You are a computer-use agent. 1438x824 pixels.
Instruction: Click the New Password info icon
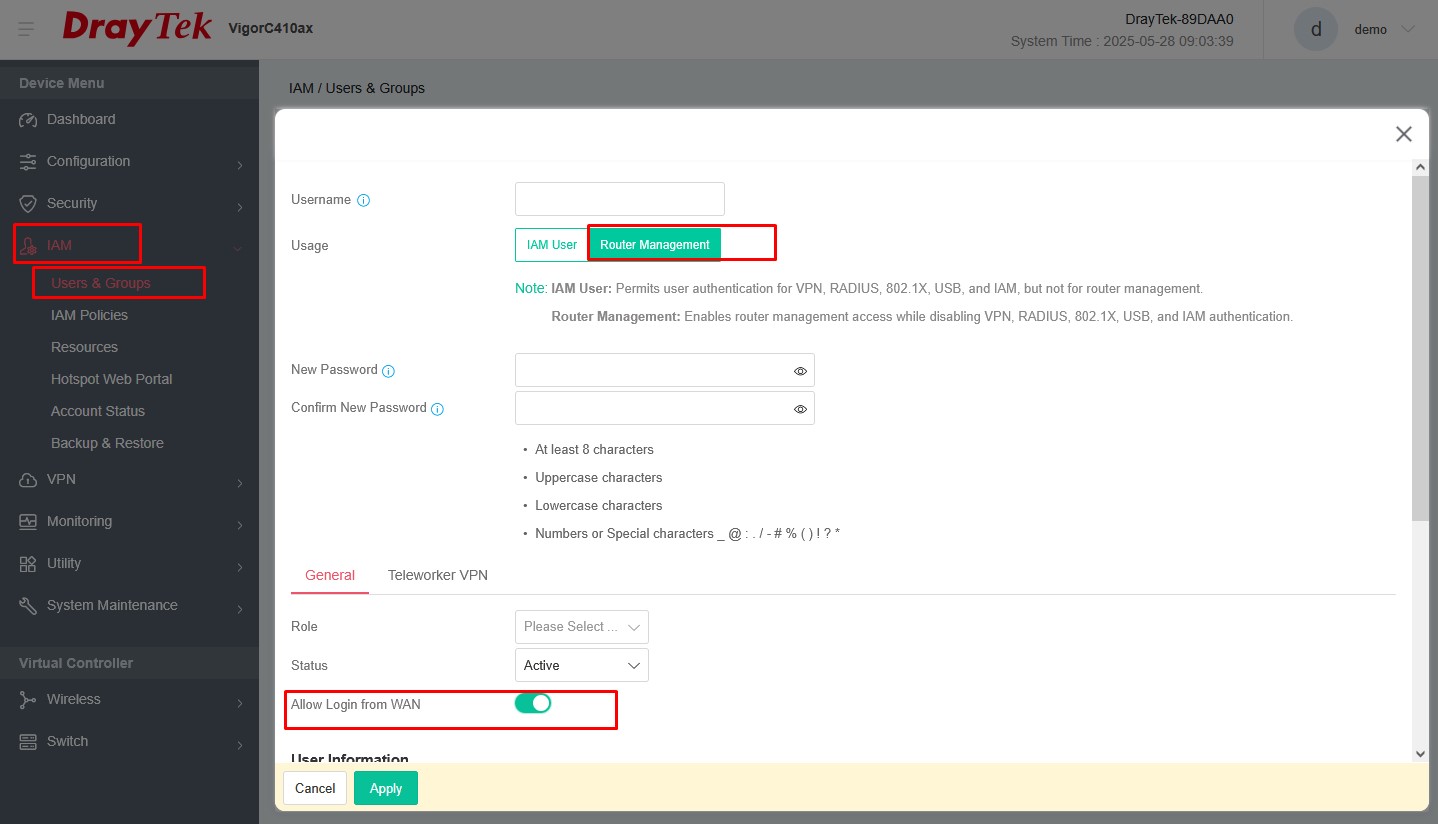[389, 371]
